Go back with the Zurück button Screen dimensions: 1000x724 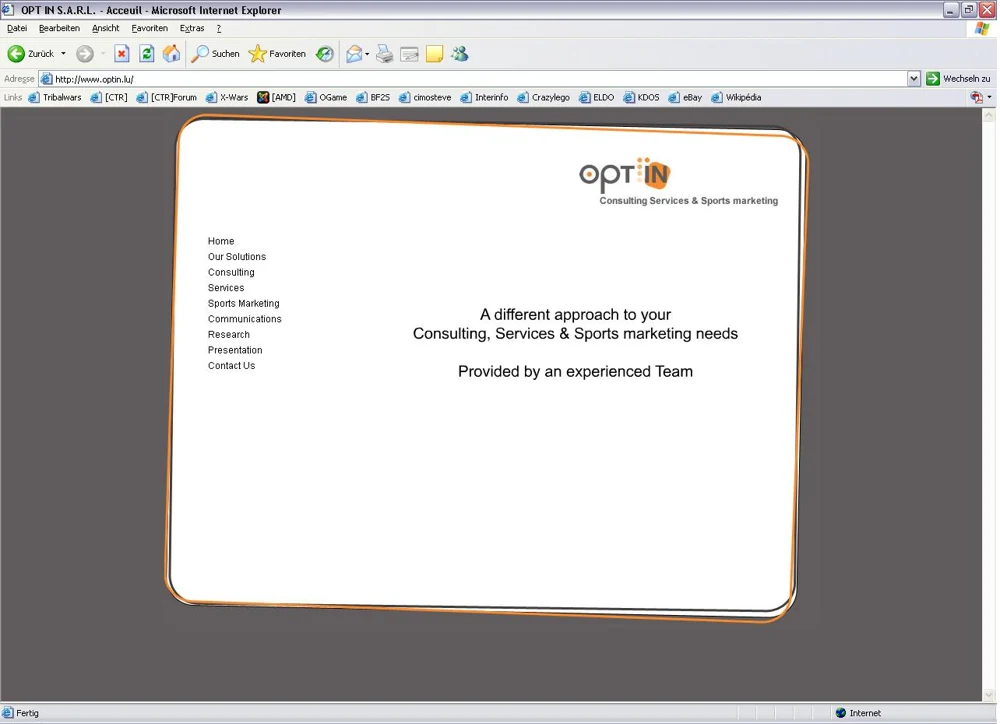tap(31, 54)
